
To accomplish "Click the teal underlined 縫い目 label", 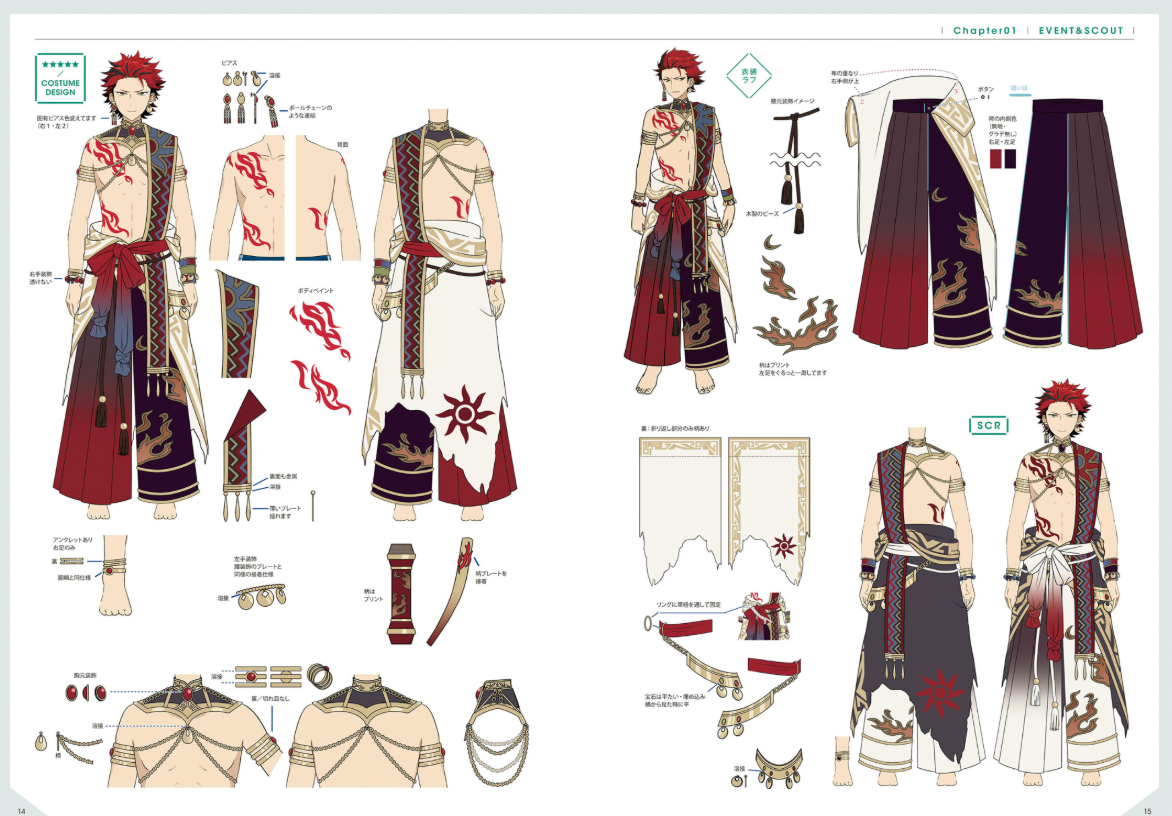I will [x=1020, y=88].
